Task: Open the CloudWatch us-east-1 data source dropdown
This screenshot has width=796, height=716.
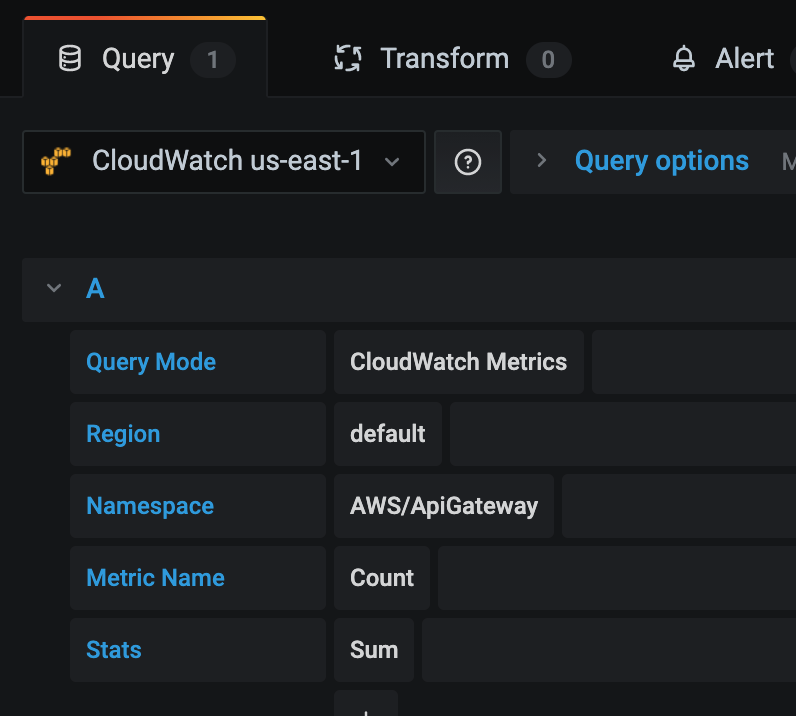Action: click(x=224, y=161)
